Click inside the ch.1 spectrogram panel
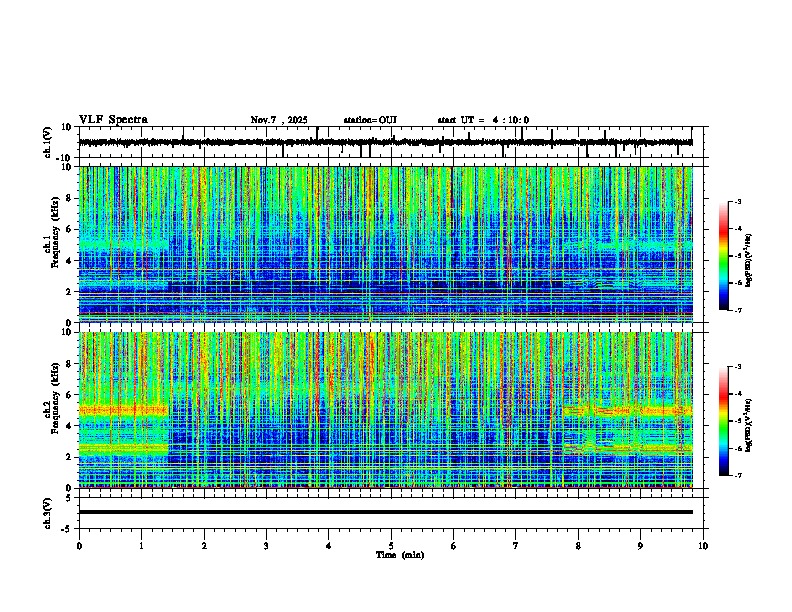This screenshot has width=792, height=612. click(385, 244)
